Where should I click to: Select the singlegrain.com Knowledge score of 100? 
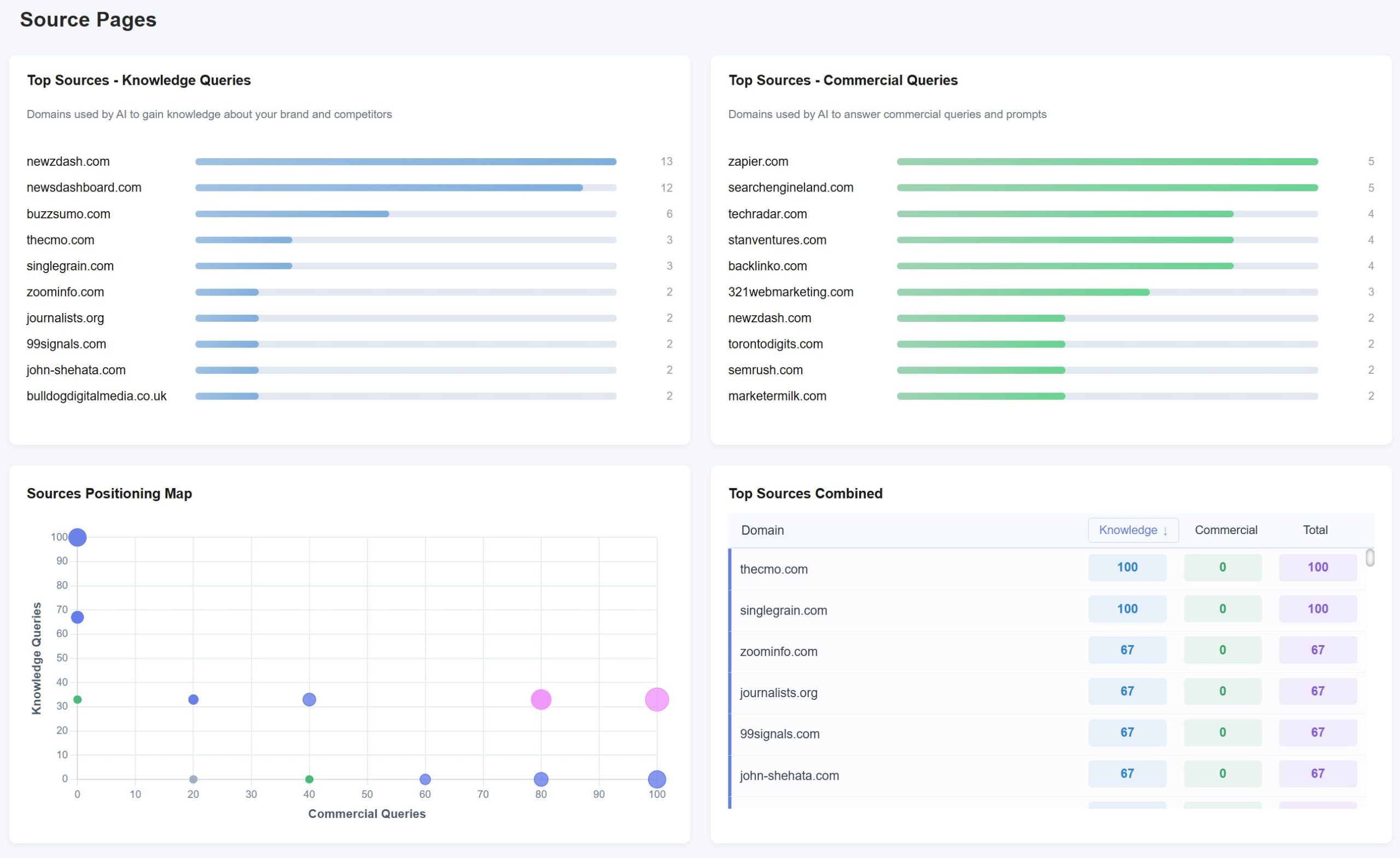1127,608
